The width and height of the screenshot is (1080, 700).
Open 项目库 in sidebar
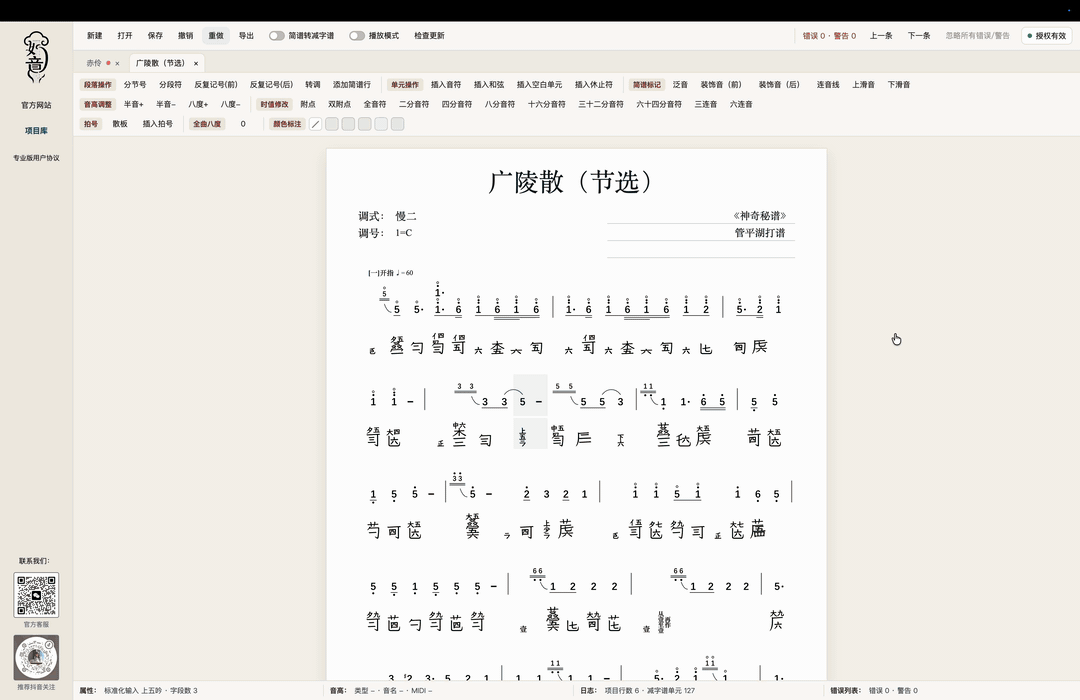click(x=36, y=131)
